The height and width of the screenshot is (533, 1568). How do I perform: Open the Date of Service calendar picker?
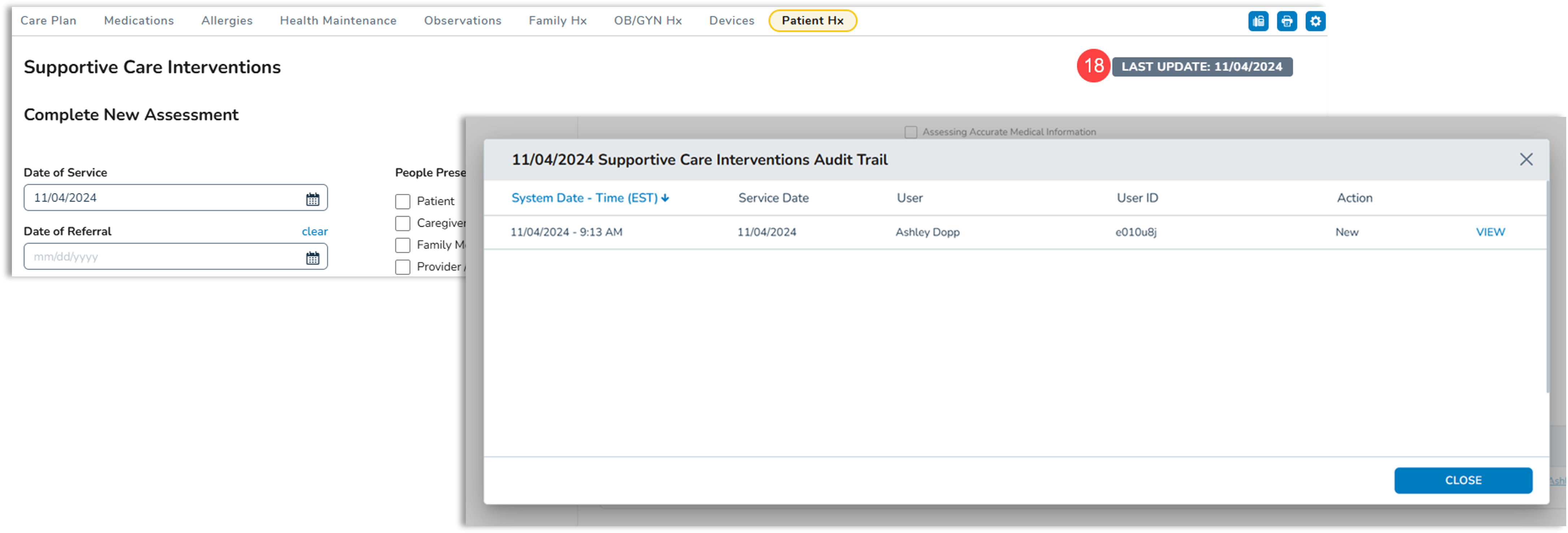[312, 199]
